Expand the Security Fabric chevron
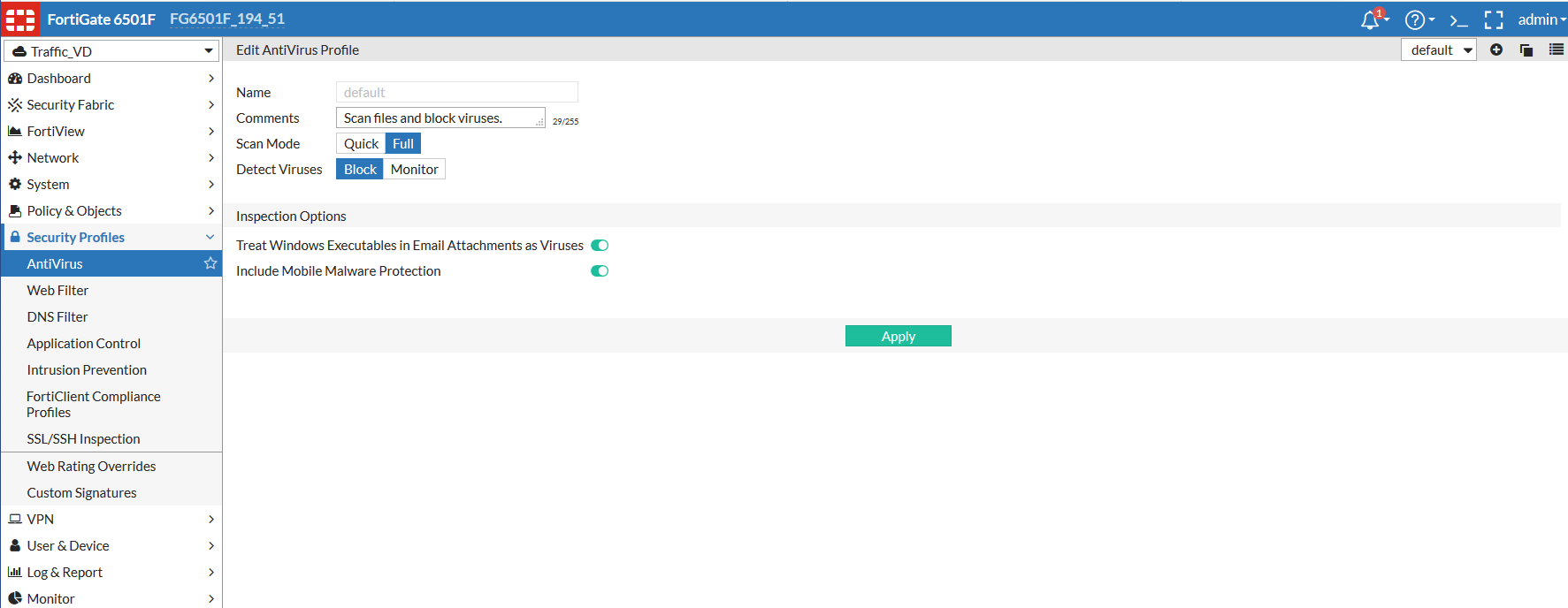The width and height of the screenshot is (1568, 608). (210, 105)
